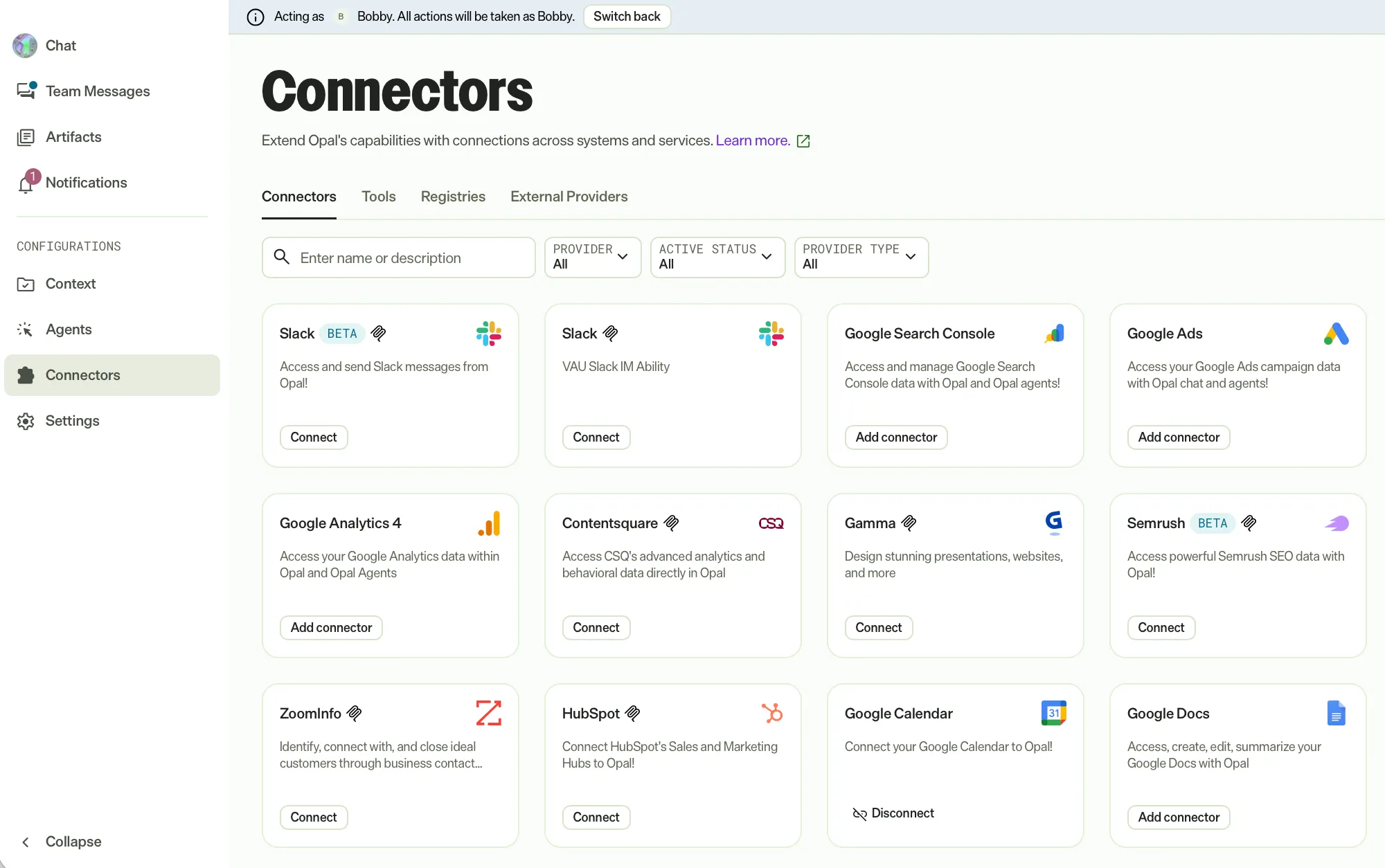
Task: Add connector for Google Analytics 4
Action: point(331,628)
